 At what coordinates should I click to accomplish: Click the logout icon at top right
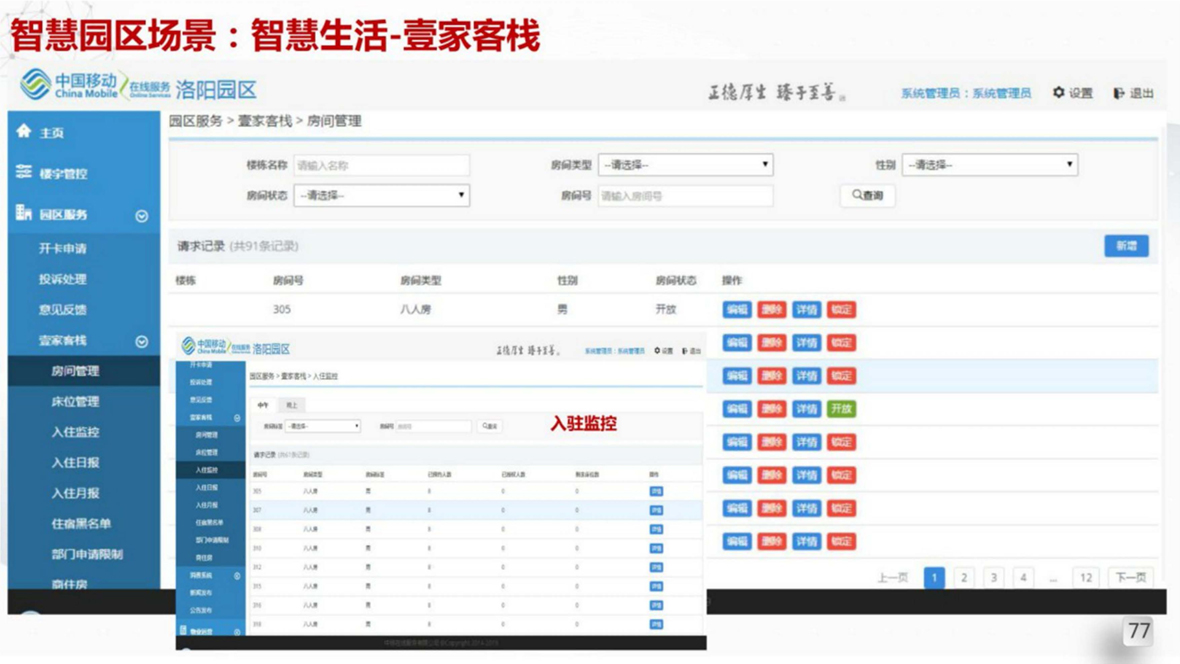(1119, 93)
